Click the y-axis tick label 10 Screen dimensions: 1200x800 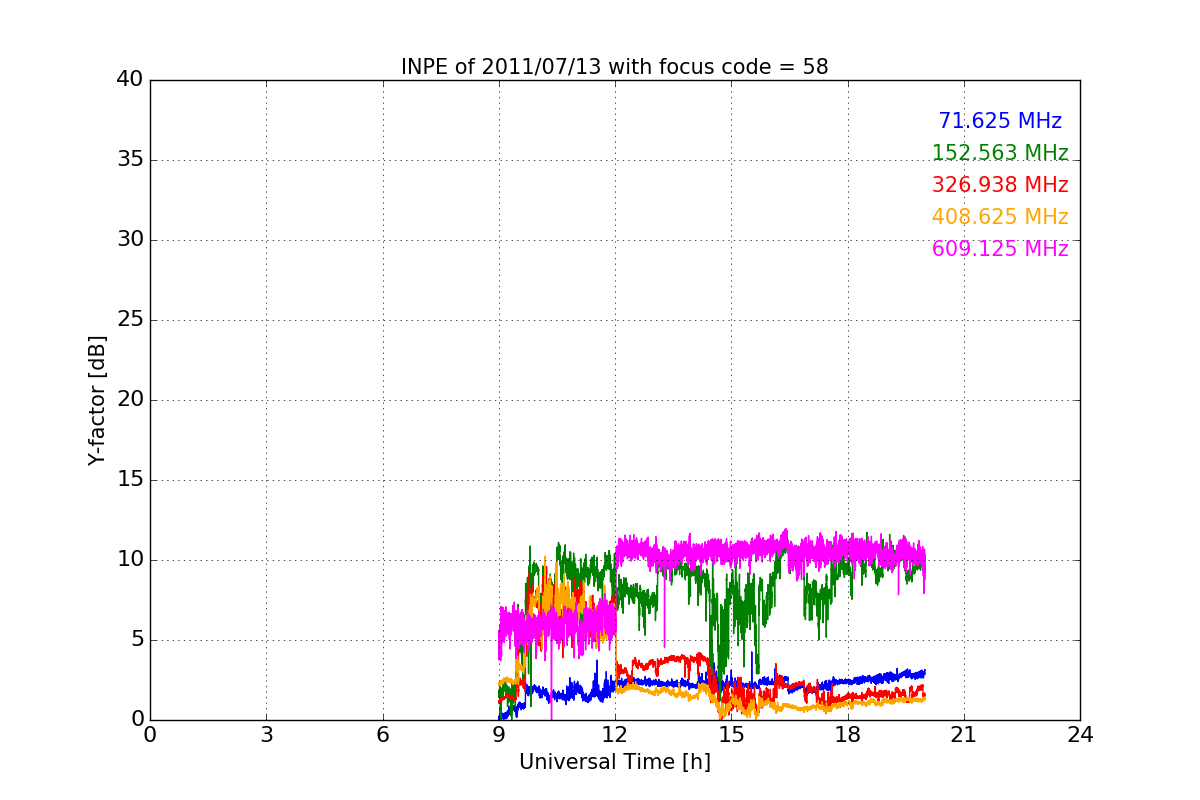click(x=130, y=560)
